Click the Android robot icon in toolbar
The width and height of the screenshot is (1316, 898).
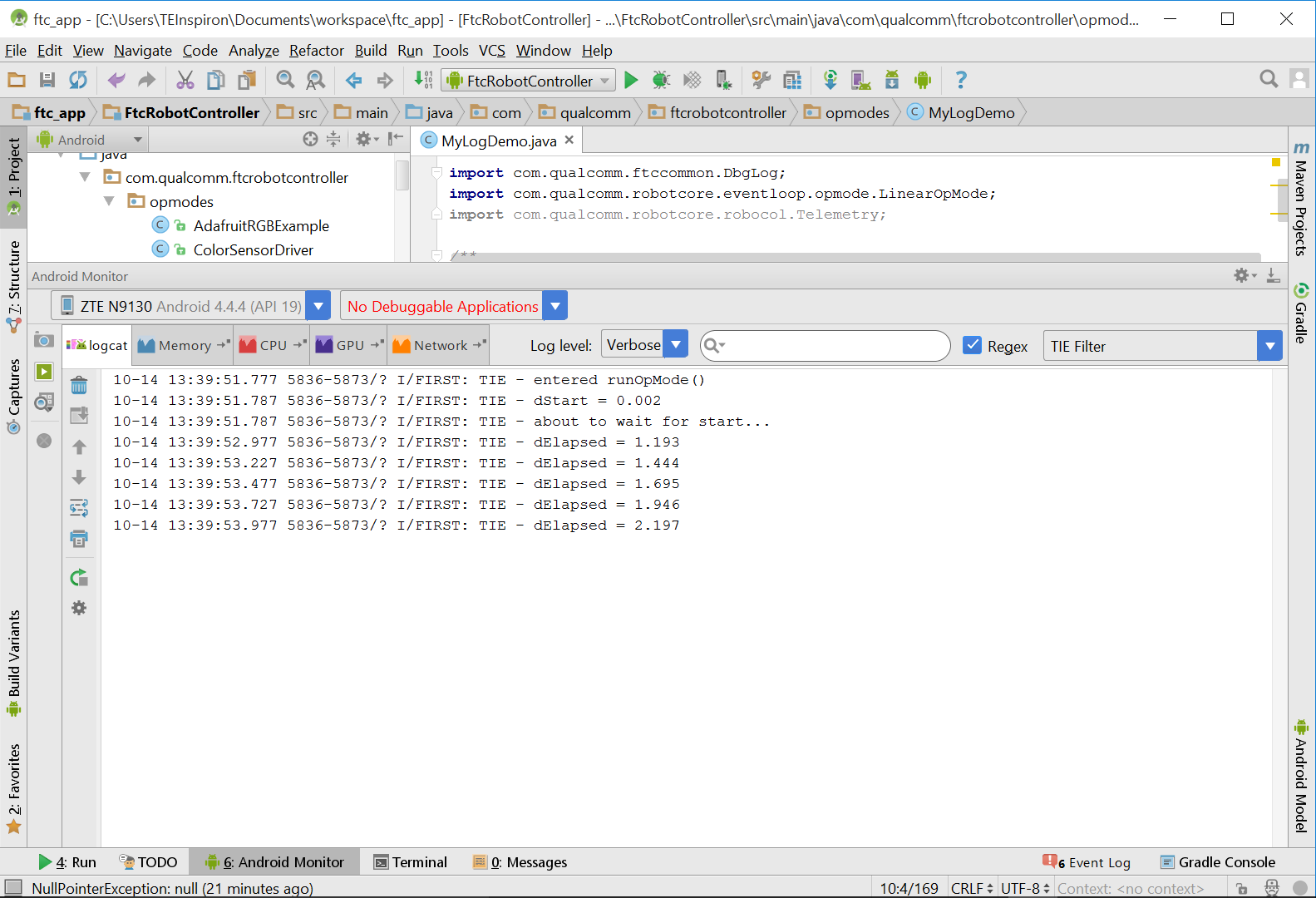click(923, 80)
